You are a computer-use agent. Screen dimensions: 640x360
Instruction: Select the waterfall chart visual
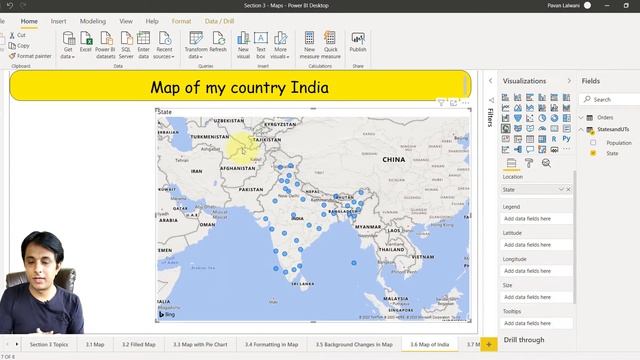pyautogui.click(x=505, y=118)
